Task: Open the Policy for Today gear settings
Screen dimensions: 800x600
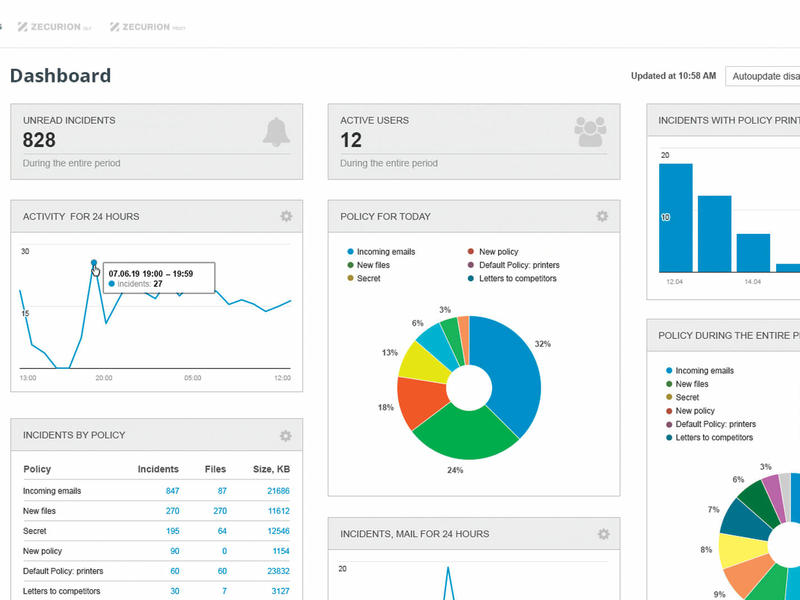Action: click(x=602, y=216)
